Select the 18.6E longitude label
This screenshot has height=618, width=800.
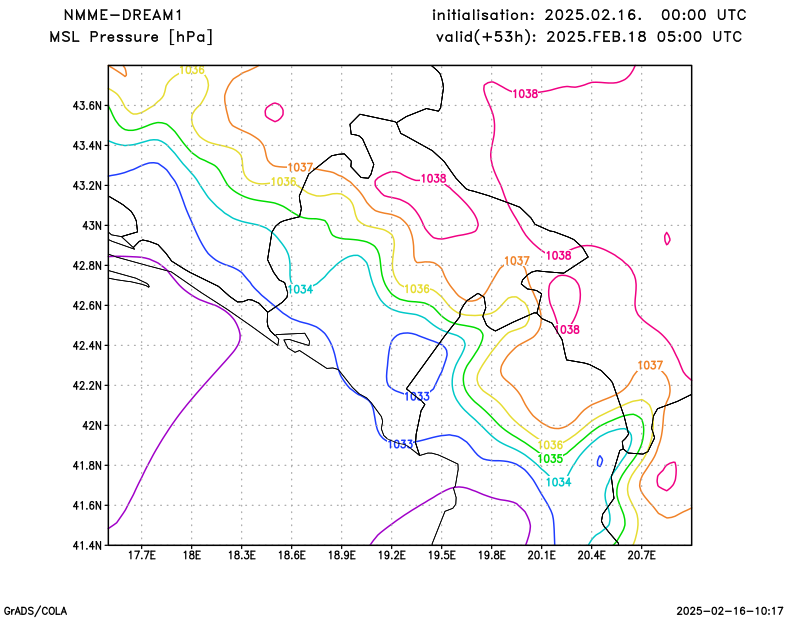tap(291, 555)
